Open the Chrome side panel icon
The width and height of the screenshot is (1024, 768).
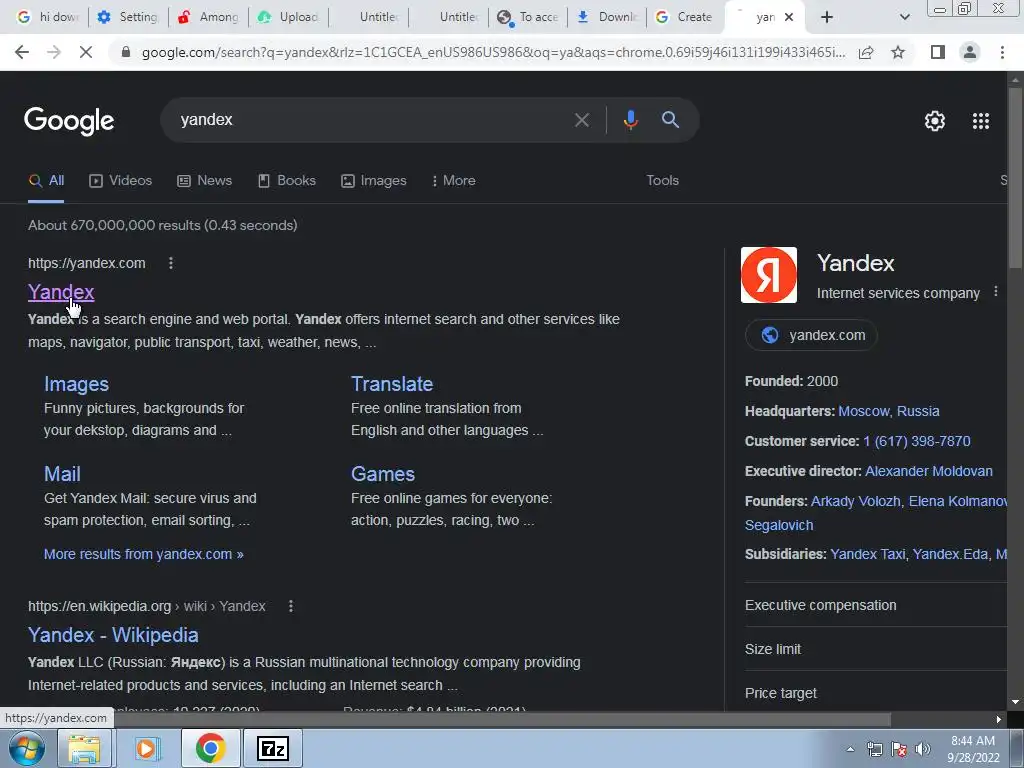938,52
